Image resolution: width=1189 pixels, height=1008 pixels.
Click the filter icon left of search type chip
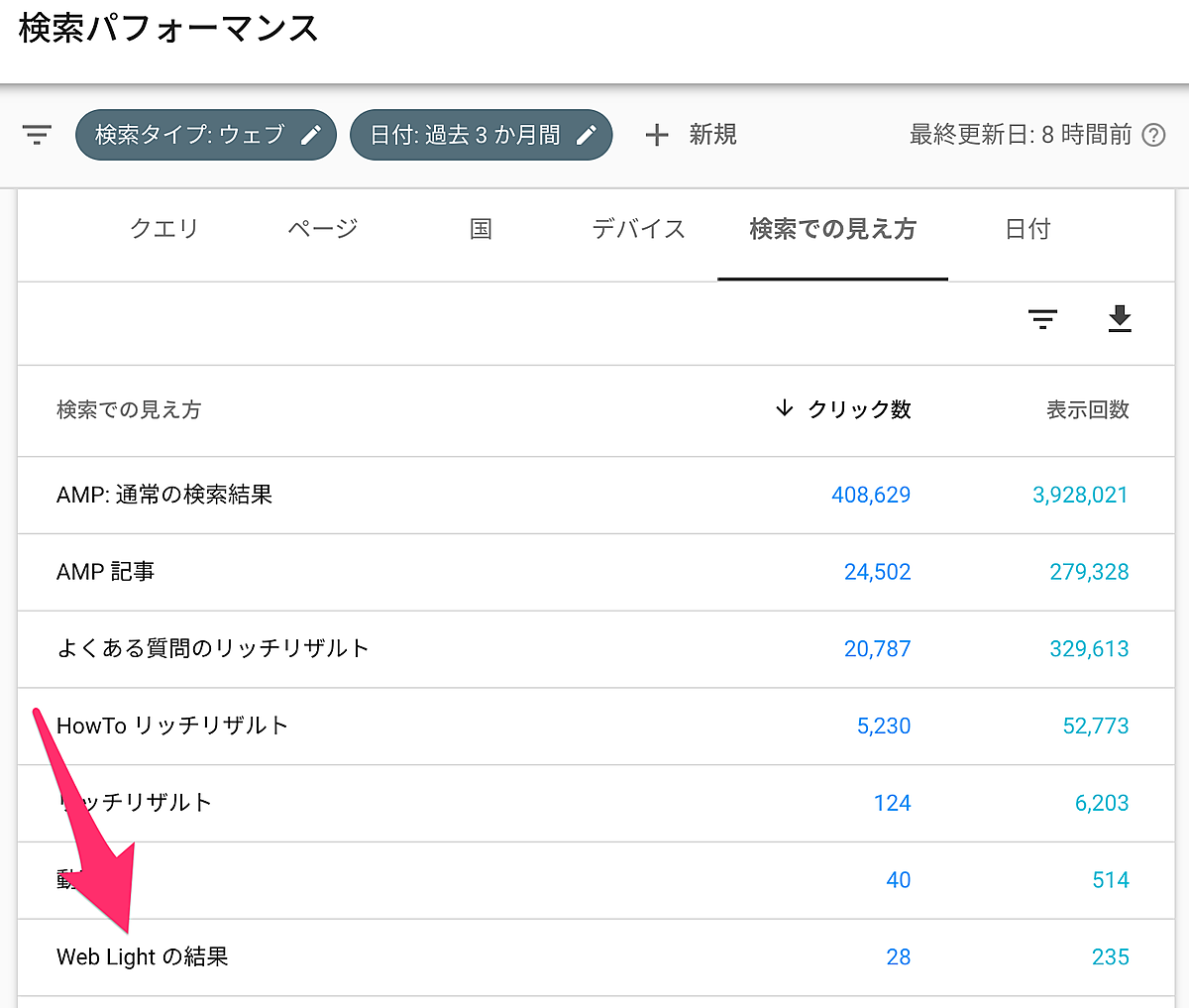37,135
